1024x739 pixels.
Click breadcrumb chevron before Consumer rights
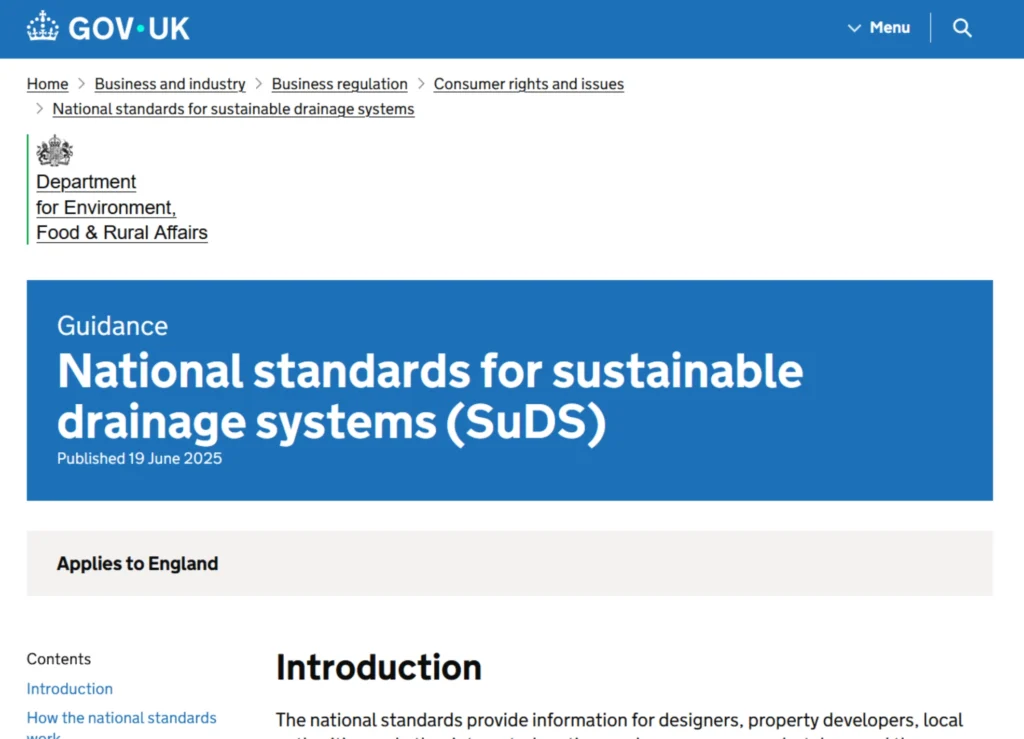click(421, 84)
